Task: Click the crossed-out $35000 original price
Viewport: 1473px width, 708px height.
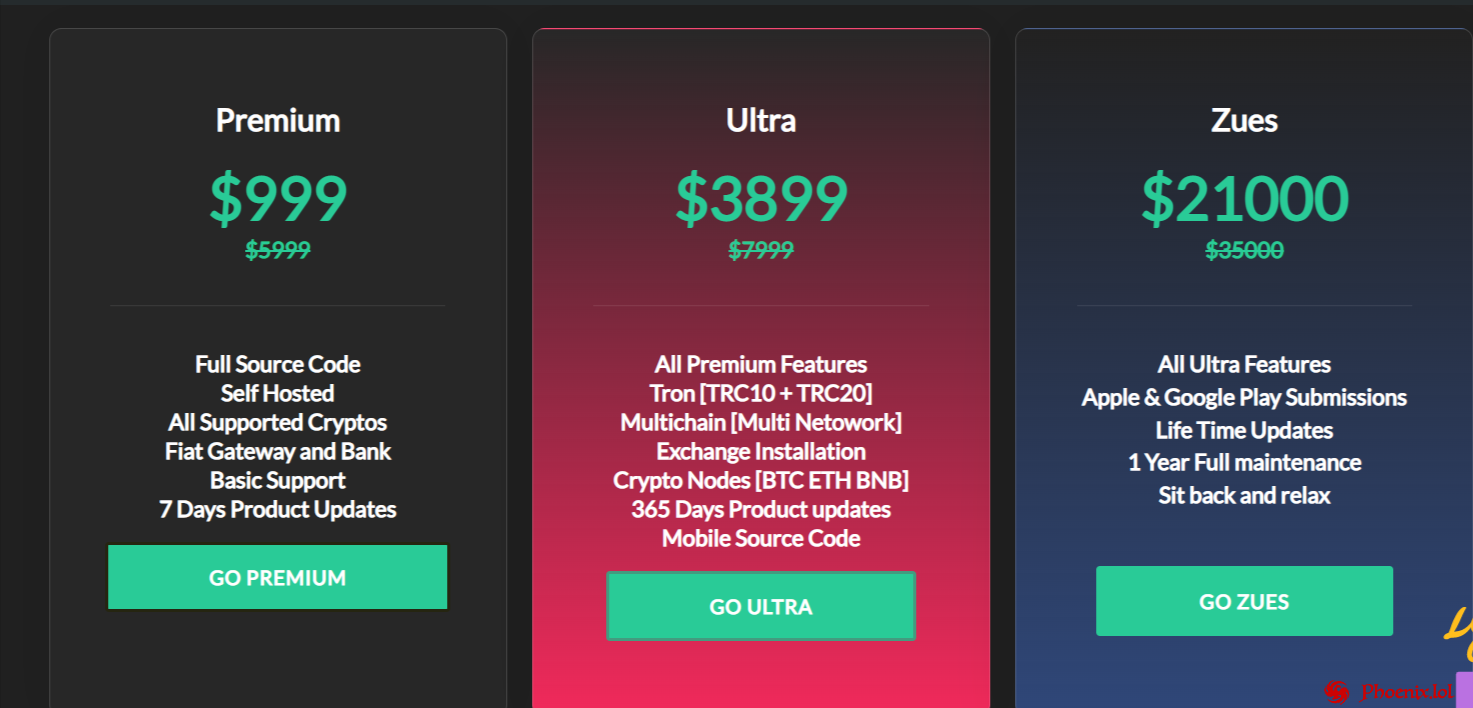Action: 1244,250
